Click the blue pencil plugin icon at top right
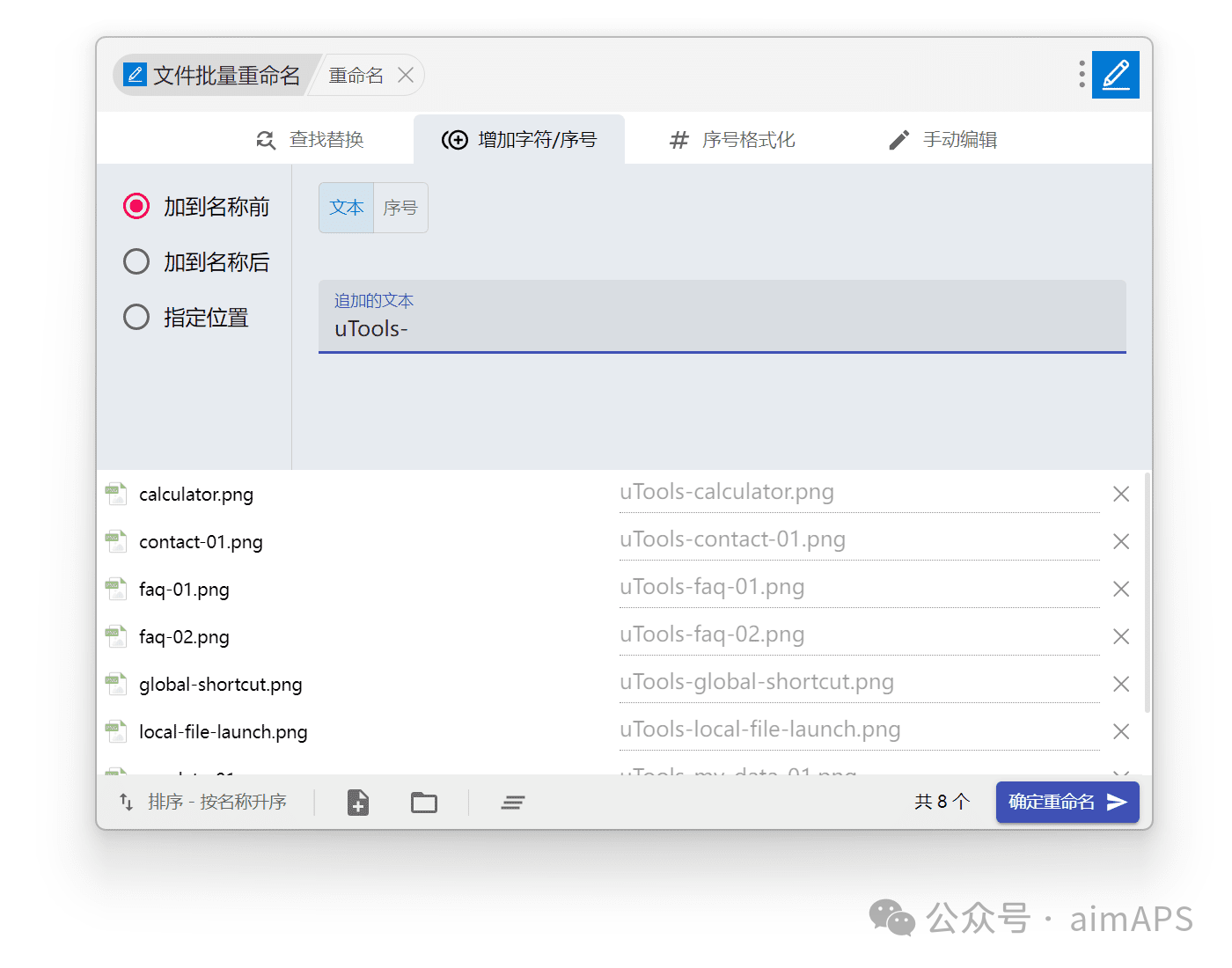 (1115, 75)
